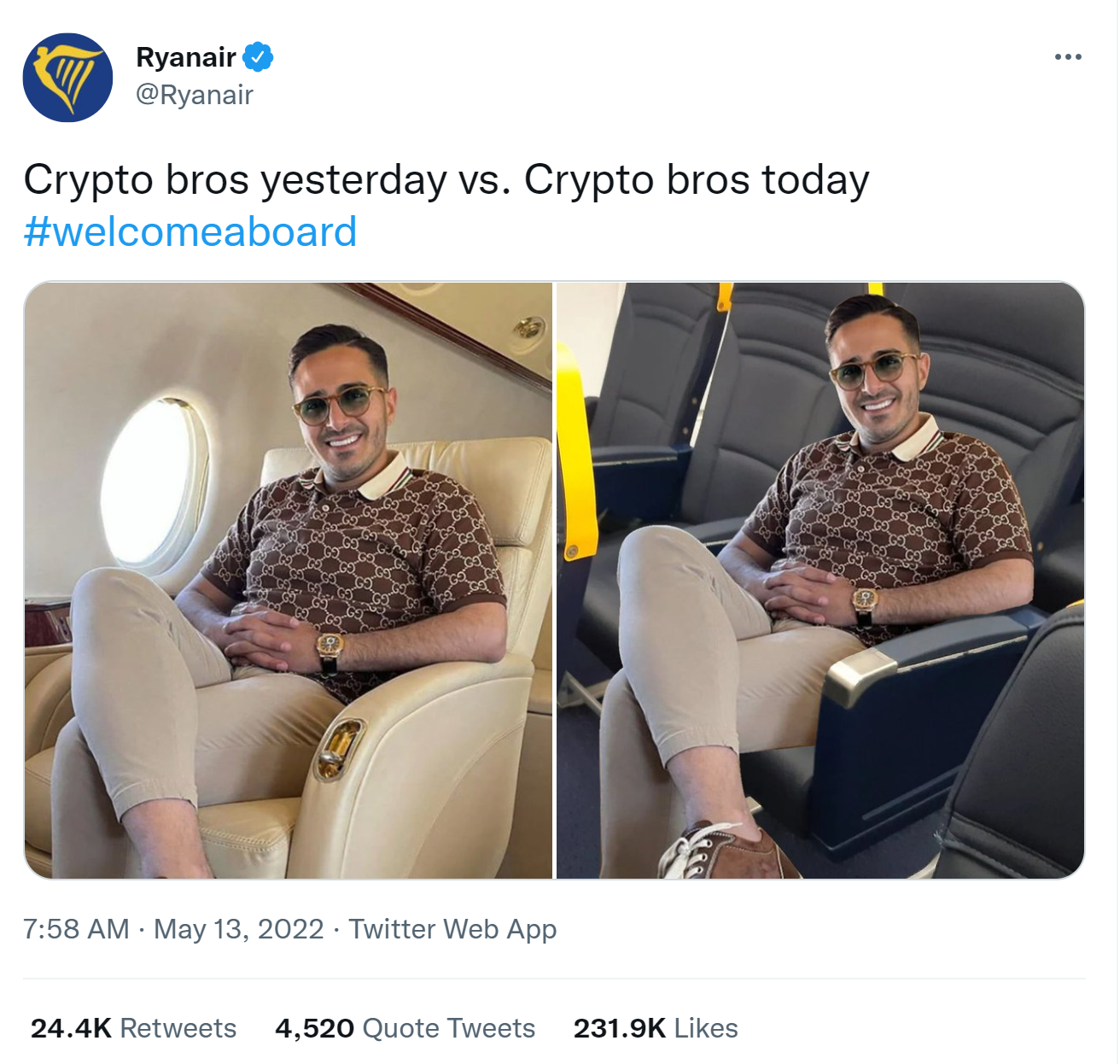Click the sunglasses in the left photo
Viewport: 1120px width, 1064px height.
click(x=339, y=406)
